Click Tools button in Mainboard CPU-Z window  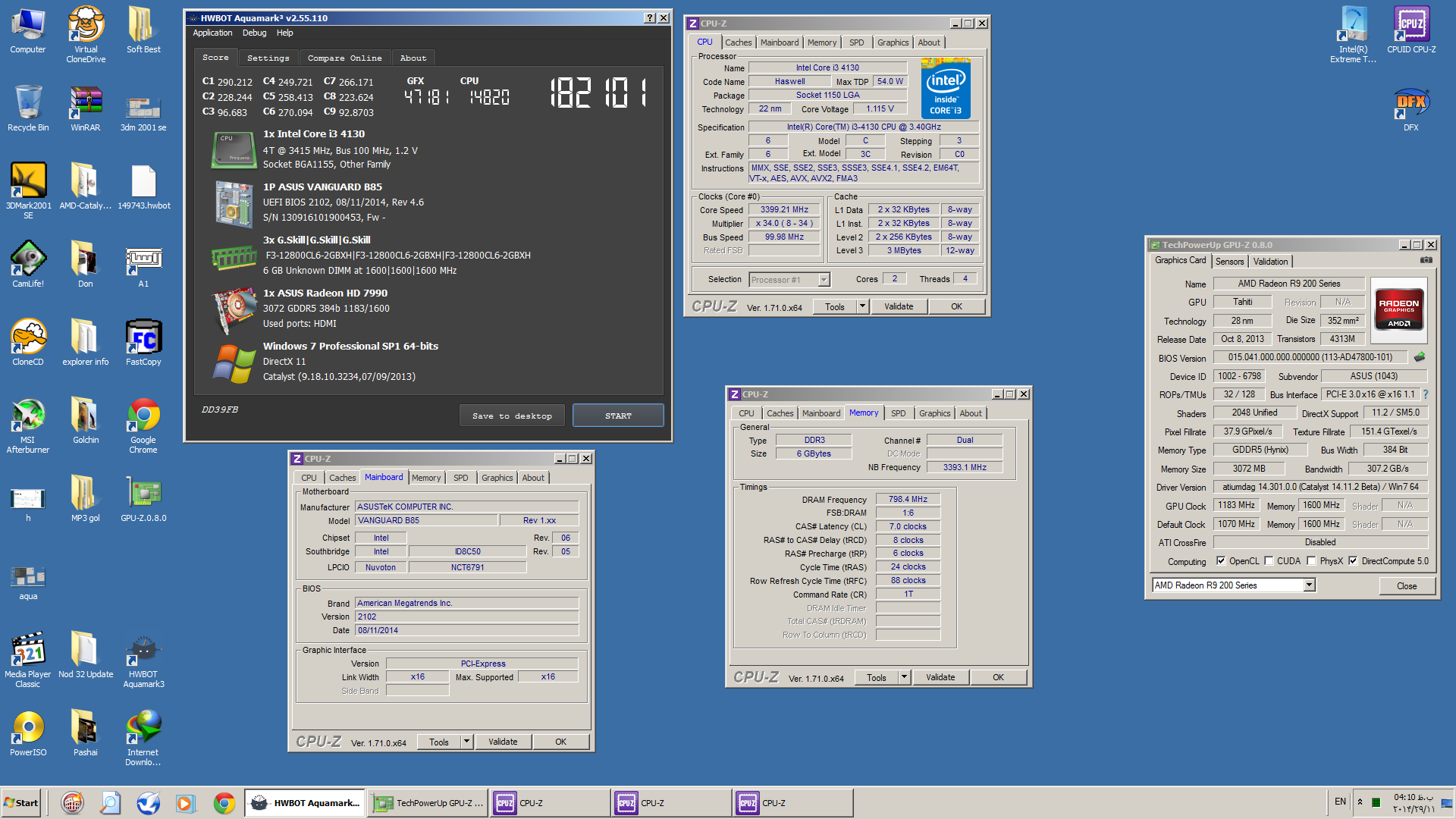point(439,742)
